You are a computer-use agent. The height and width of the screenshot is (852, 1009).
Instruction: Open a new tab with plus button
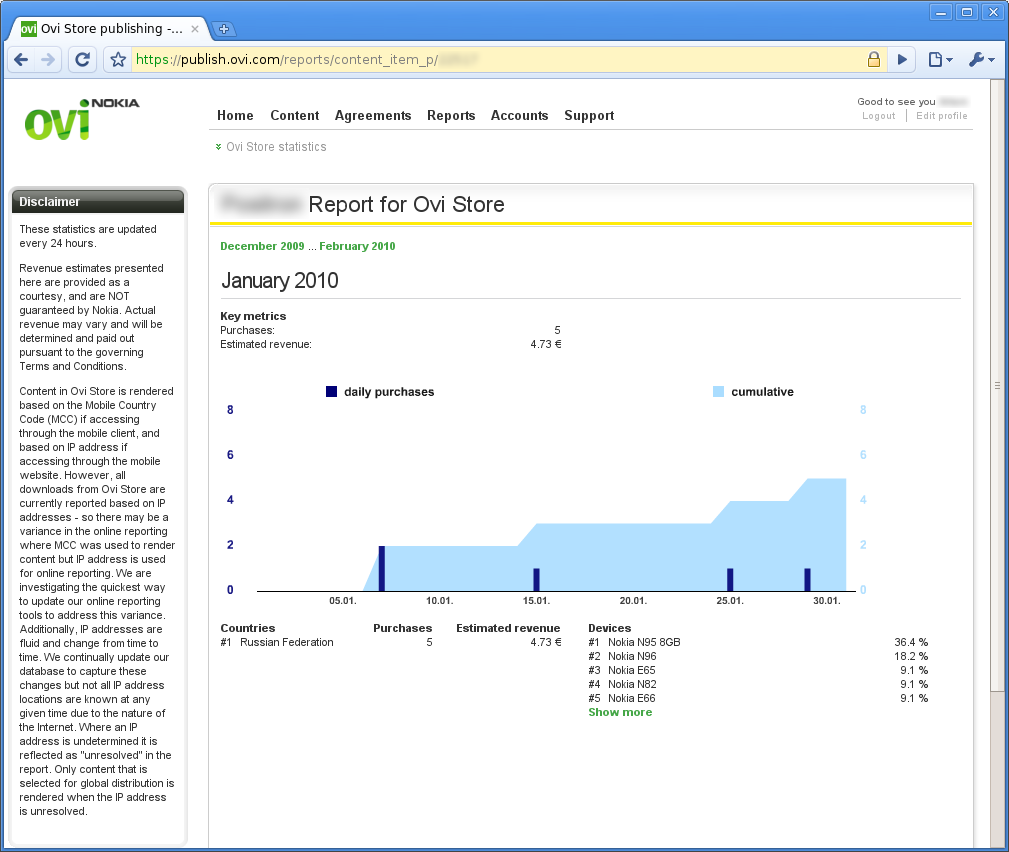pos(224,29)
